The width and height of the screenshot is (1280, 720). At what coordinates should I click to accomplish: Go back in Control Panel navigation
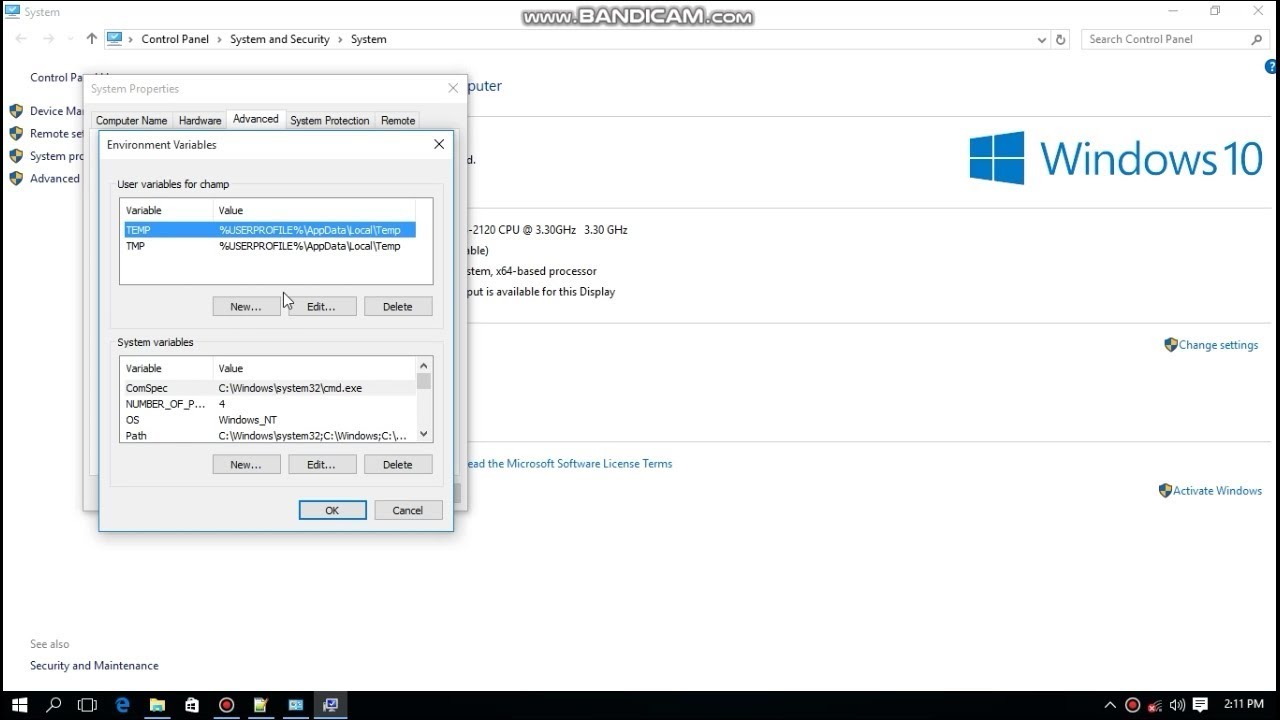pyautogui.click(x=21, y=39)
